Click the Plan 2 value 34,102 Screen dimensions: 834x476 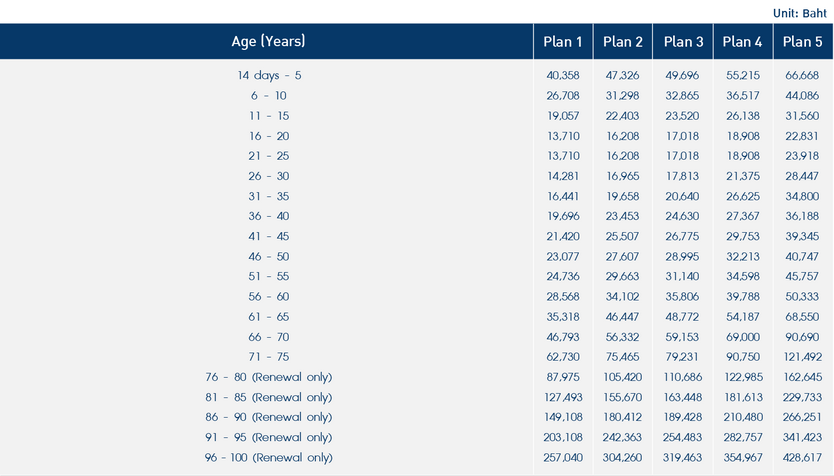click(x=623, y=297)
